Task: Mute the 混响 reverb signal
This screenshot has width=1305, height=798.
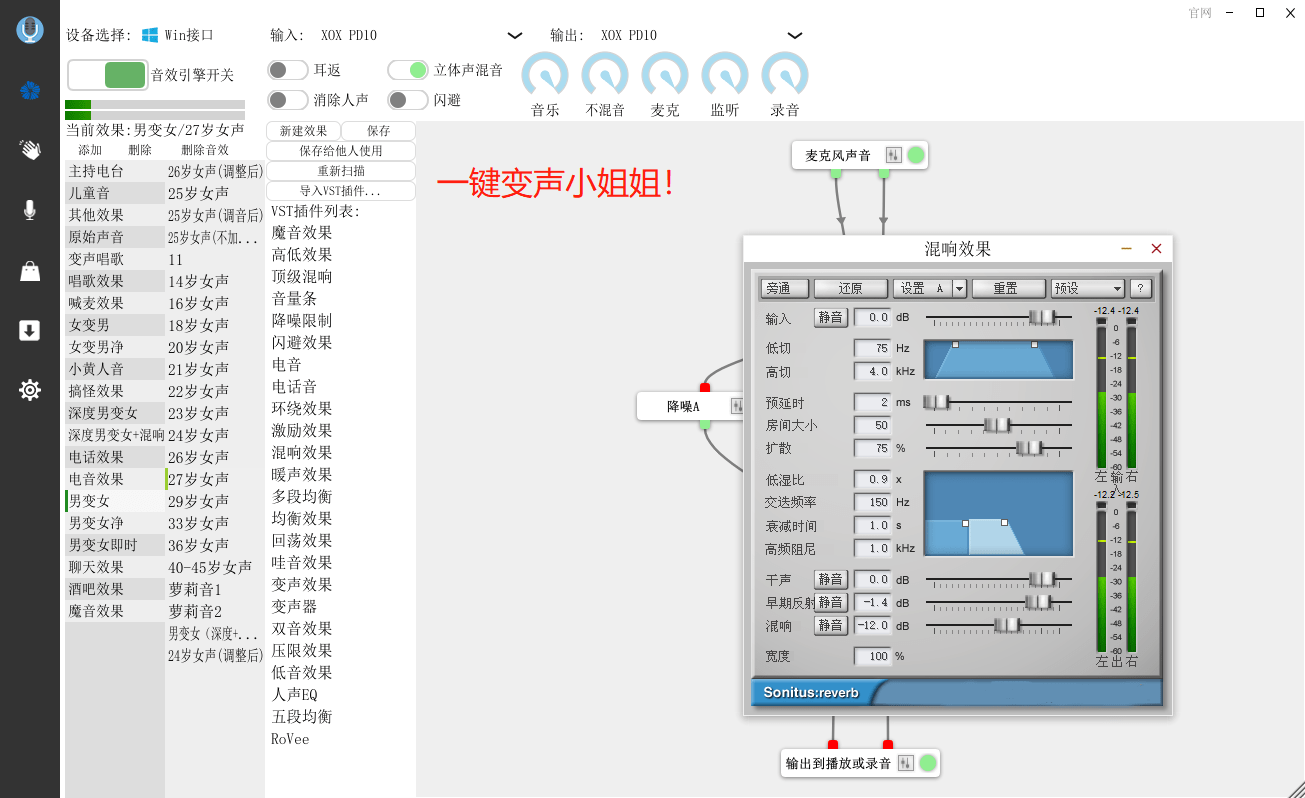Action: click(x=831, y=625)
